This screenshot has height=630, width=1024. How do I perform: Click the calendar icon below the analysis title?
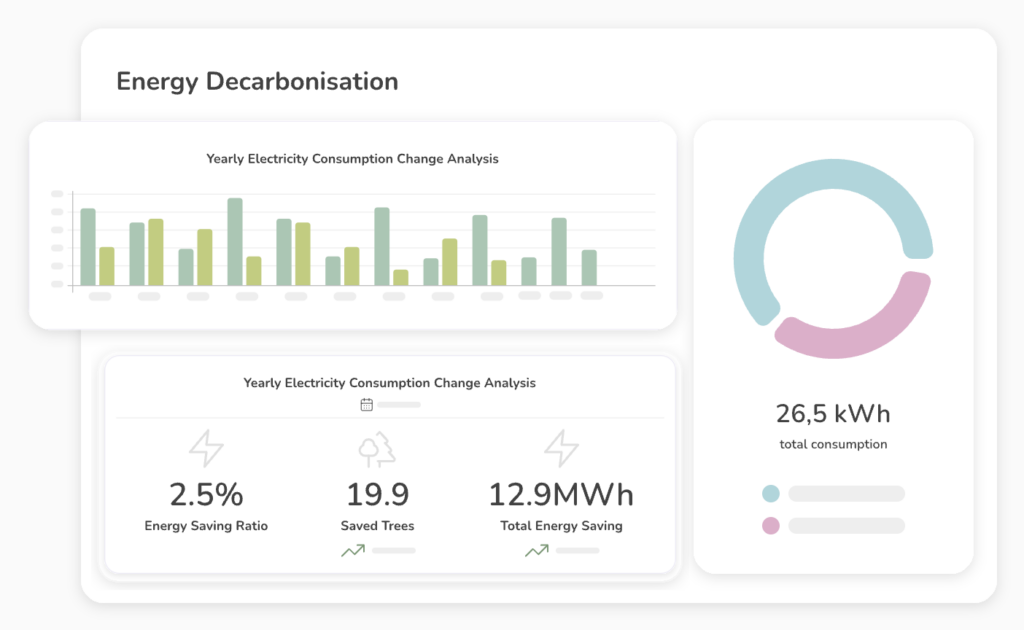coord(367,405)
